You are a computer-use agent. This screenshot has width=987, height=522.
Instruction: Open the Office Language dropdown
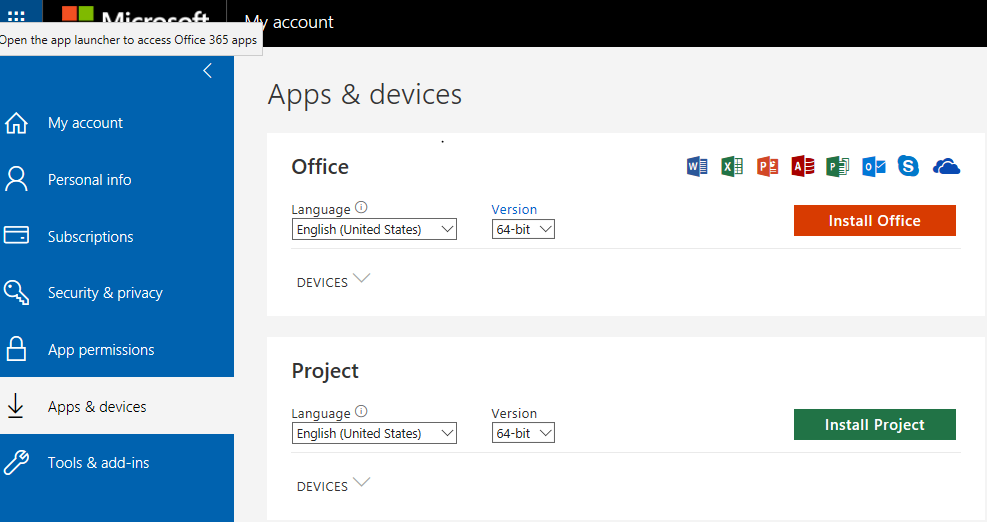click(x=375, y=229)
